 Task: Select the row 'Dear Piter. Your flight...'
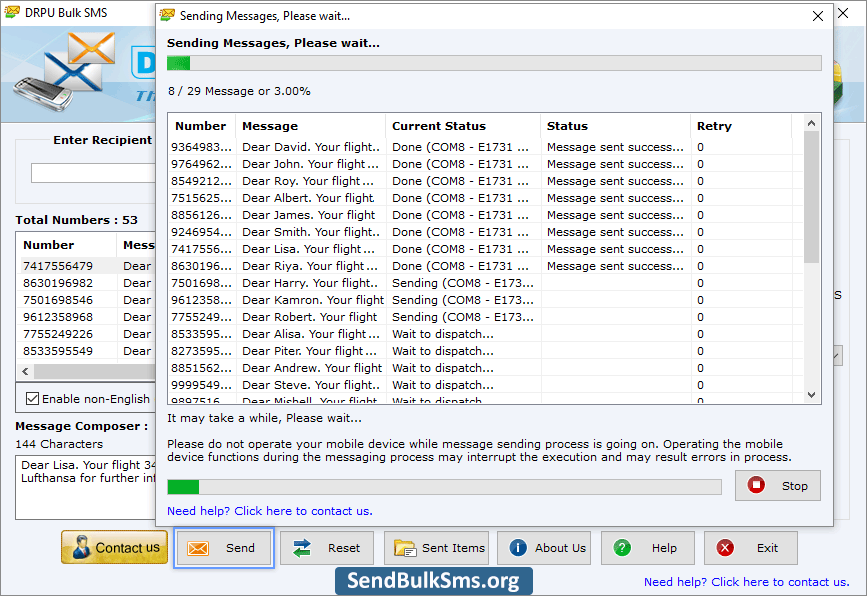tap(486, 351)
